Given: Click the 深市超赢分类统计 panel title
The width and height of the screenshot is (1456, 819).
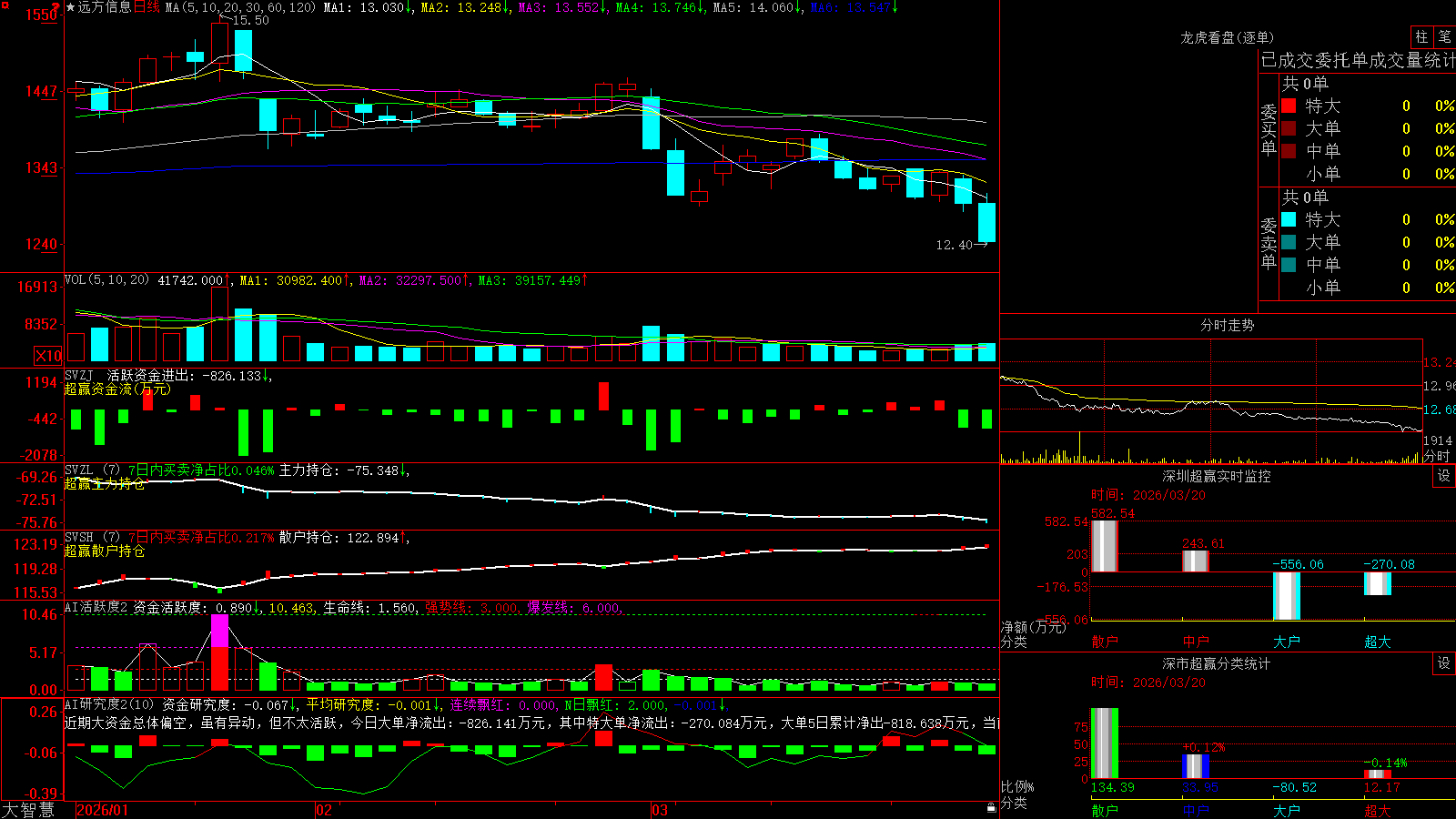Looking at the screenshot, I should pyautogui.click(x=1216, y=663).
